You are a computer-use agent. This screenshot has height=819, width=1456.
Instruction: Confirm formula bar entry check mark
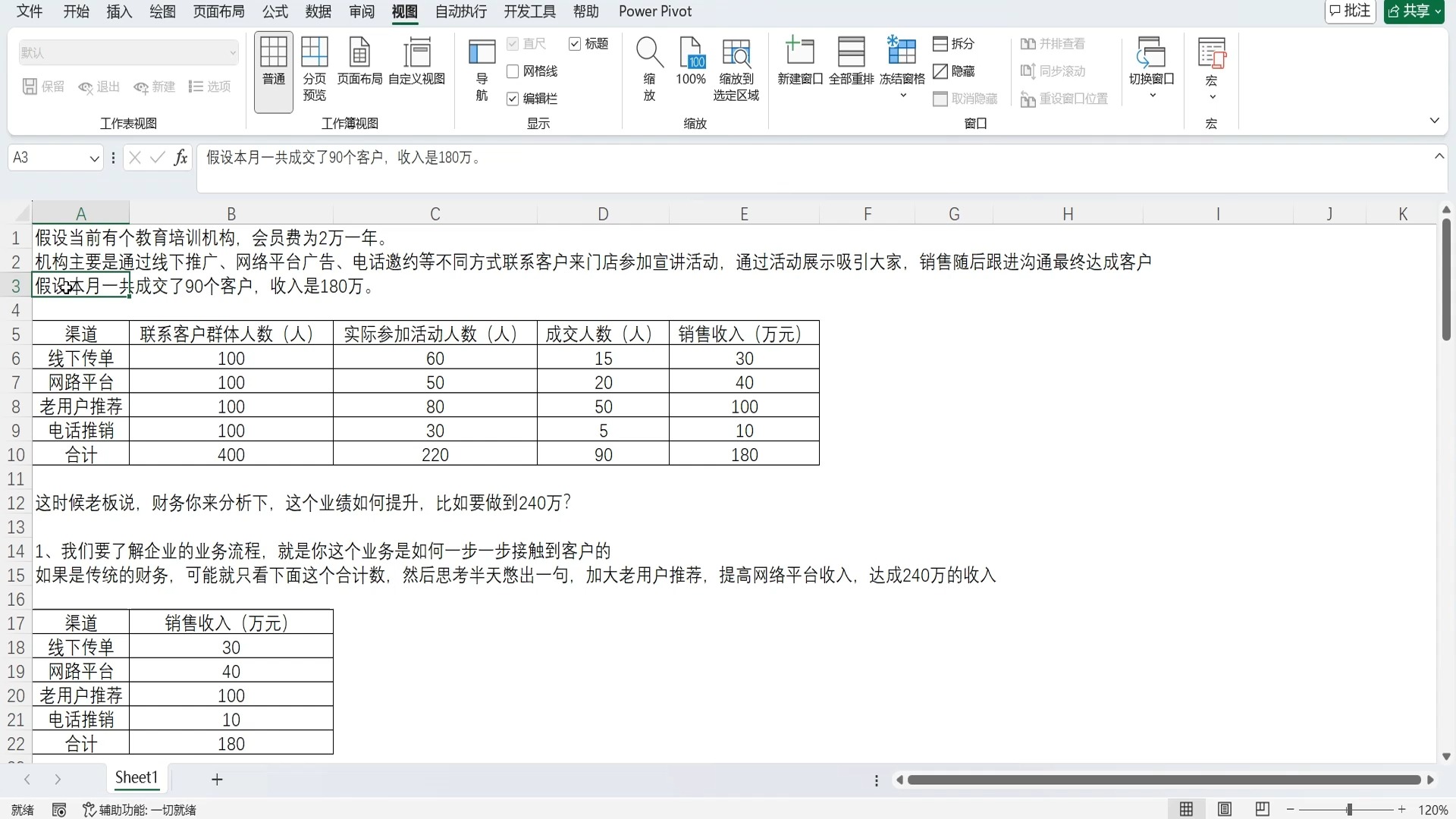pyautogui.click(x=158, y=158)
